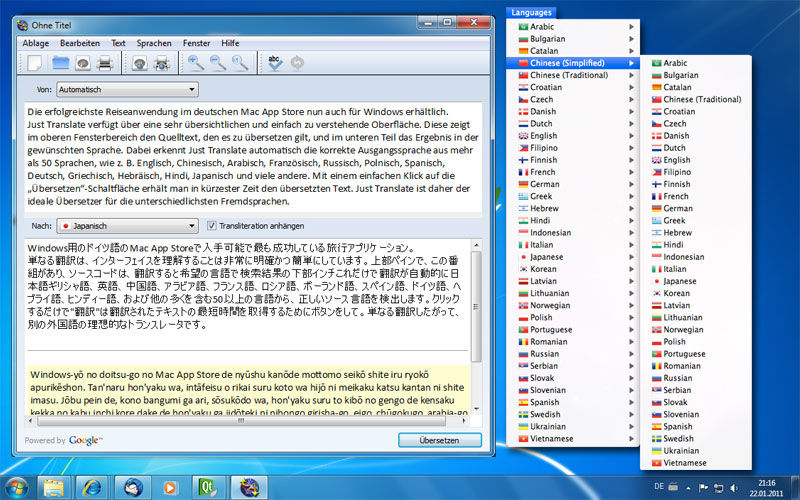
Task: Open the Von source language dropdown
Action: 127,89
